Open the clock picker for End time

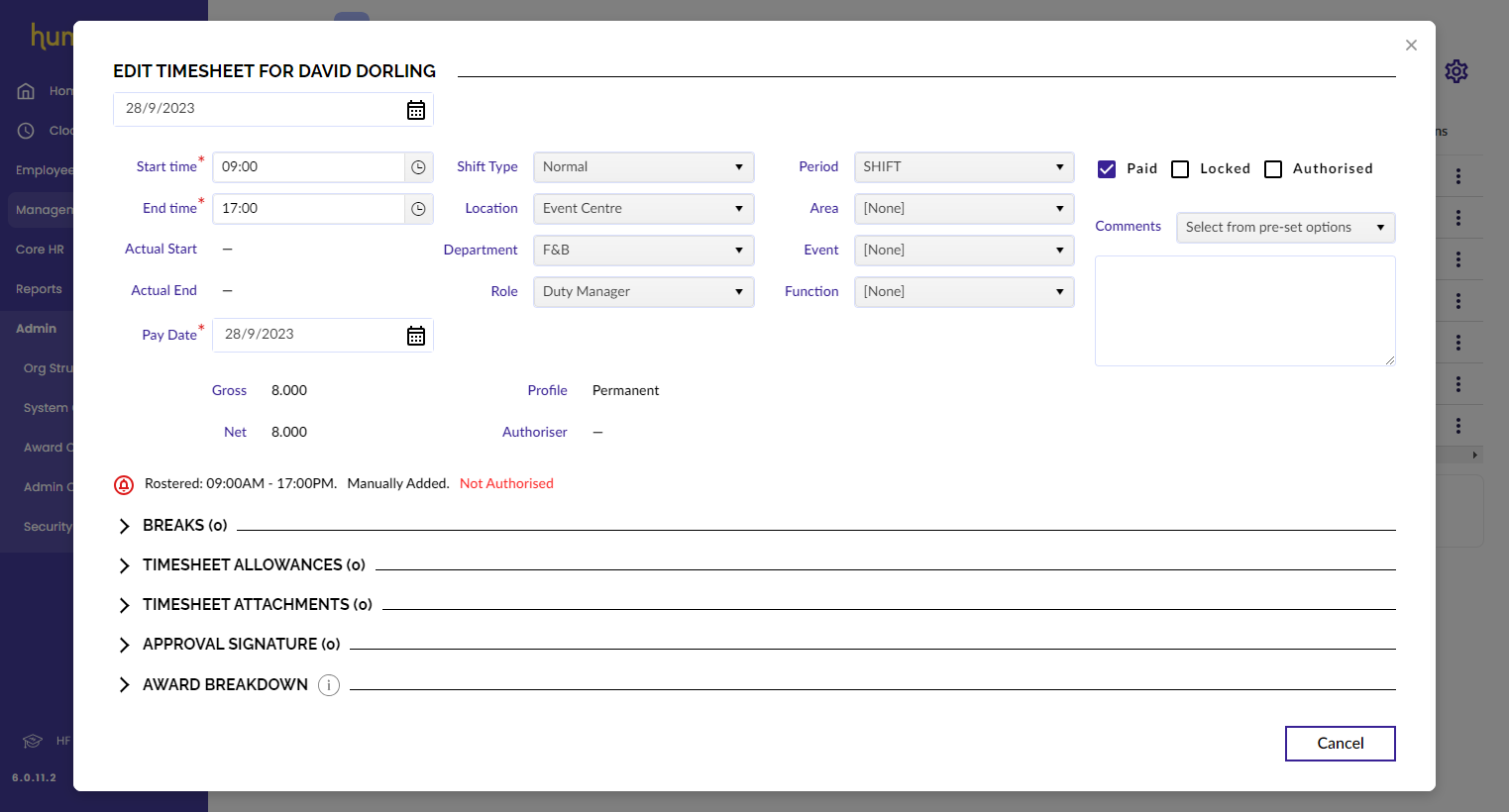[418, 208]
